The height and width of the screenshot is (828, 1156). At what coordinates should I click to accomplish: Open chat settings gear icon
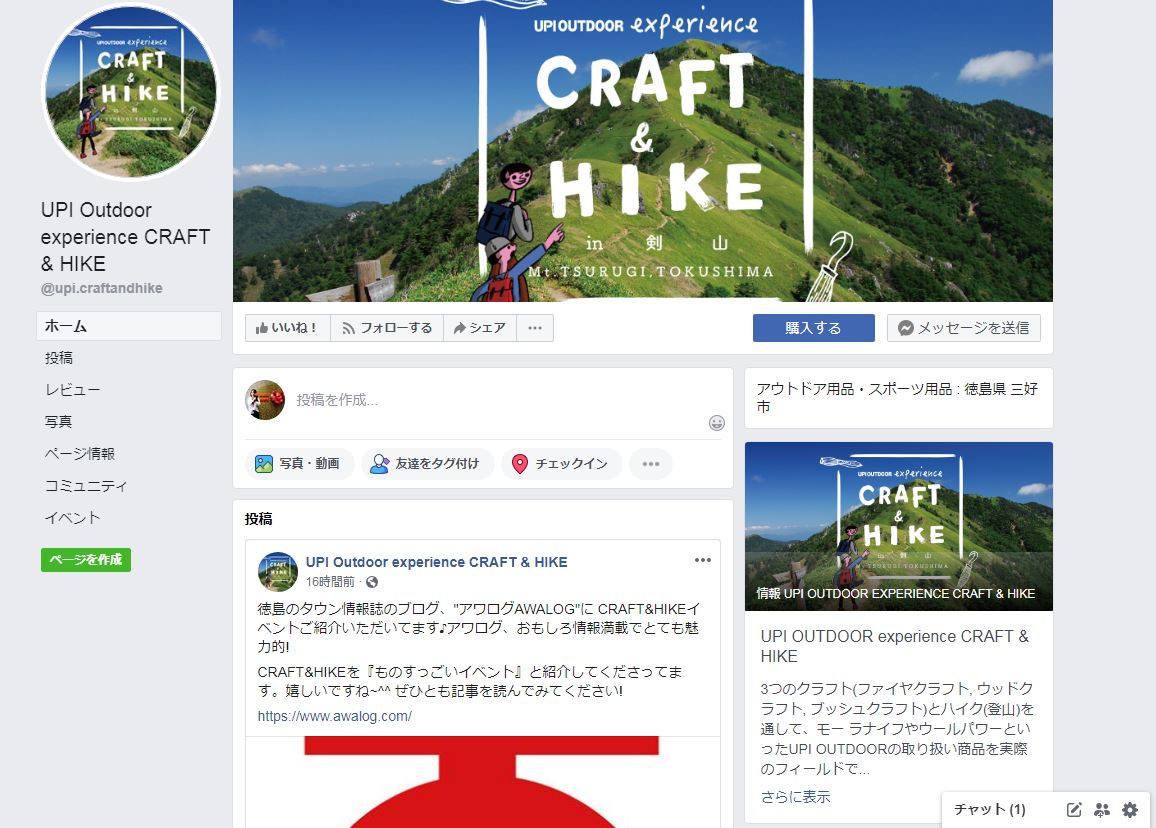click(1130, 810)
